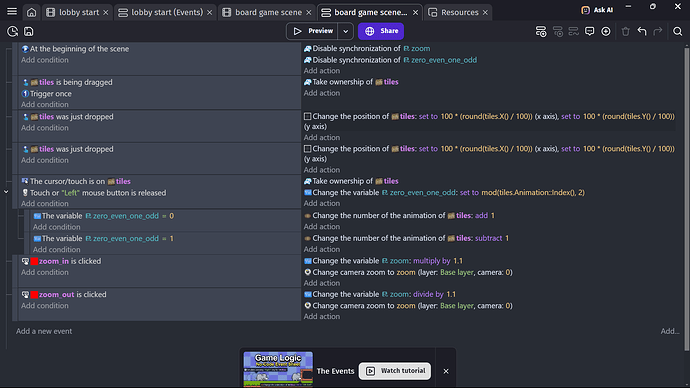Close the lobby start (Events) tab
This screenshot has height=388, width=690.
pyautogui.click(x=209, y=12)
